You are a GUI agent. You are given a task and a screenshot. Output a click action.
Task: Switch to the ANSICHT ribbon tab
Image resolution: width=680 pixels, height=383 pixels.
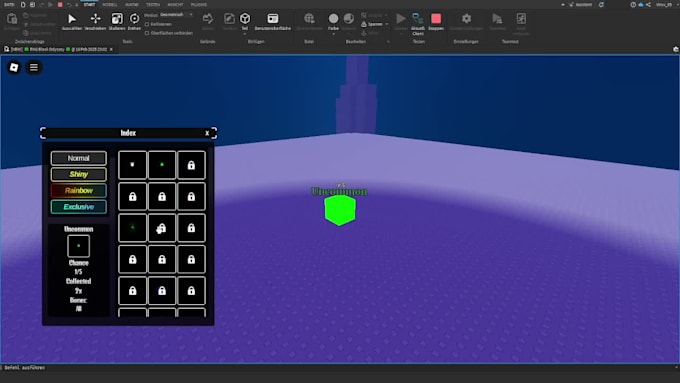pyautogui.click(x=175, y=4)
